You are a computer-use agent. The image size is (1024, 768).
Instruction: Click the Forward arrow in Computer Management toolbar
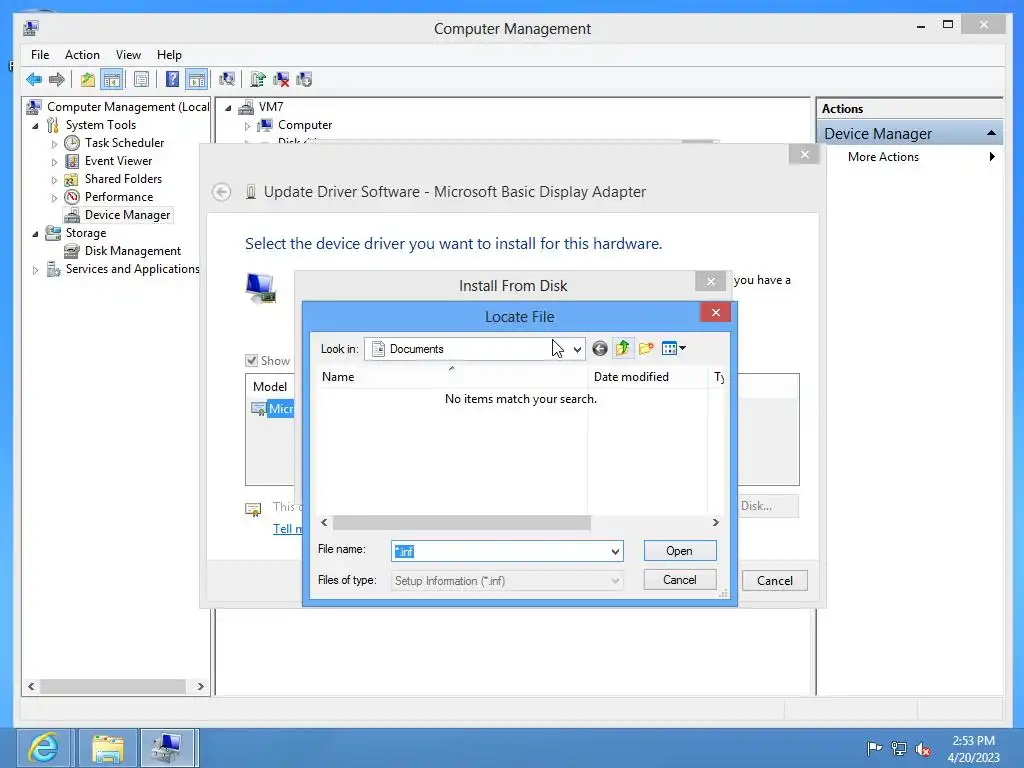coord(57,80)
